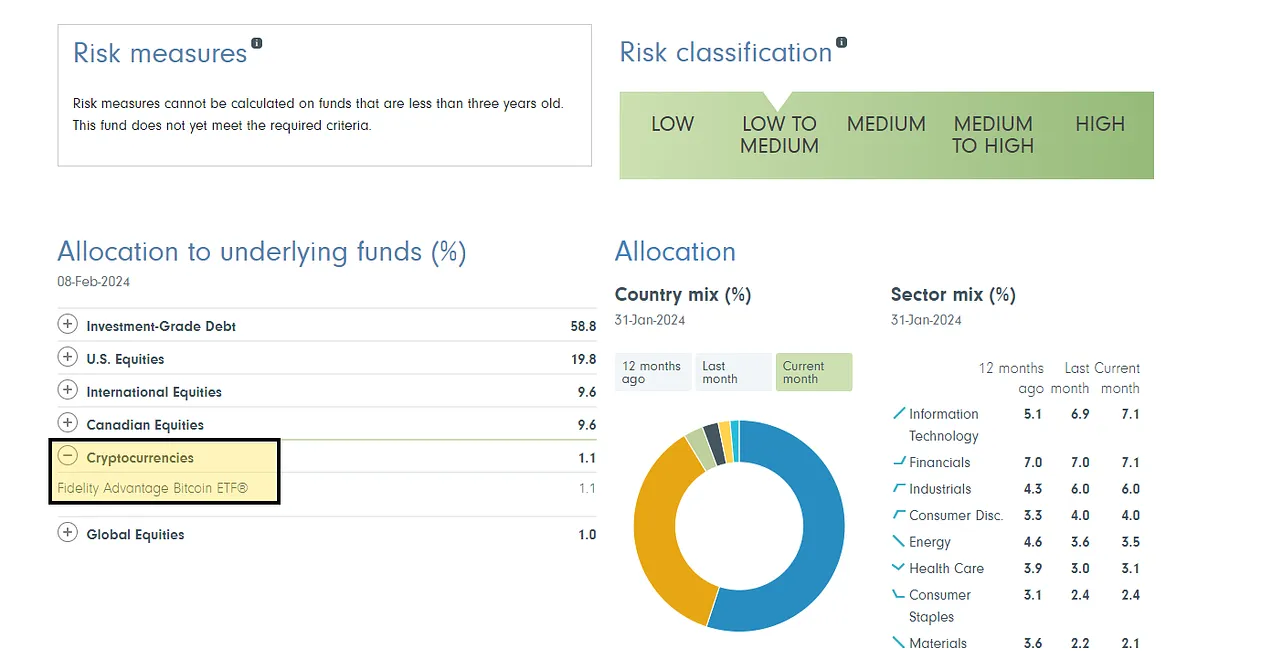Image resolution: width=1272 pixels, height=651 pixels.
Task: Click the Risk measures info icon
Action: (x=257, y=43)
